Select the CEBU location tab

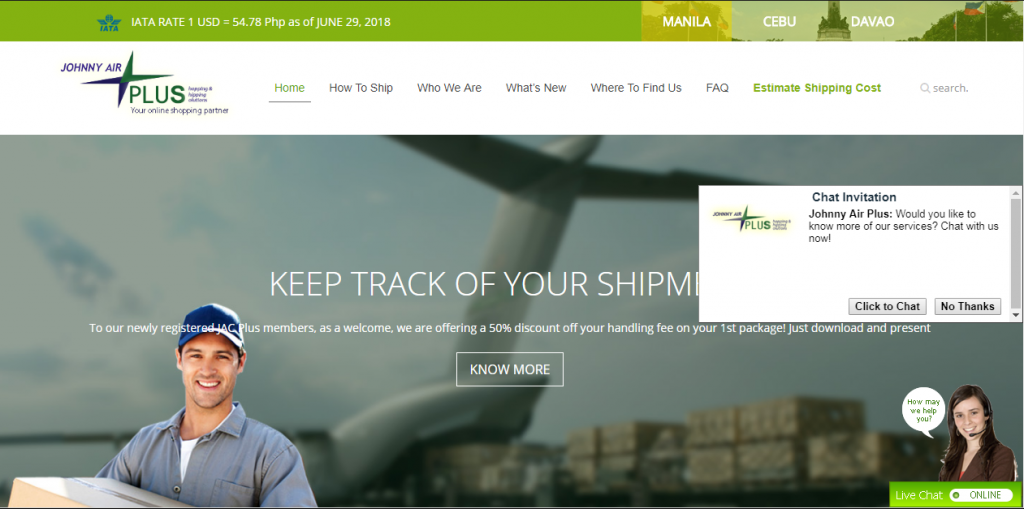point(779,22)
